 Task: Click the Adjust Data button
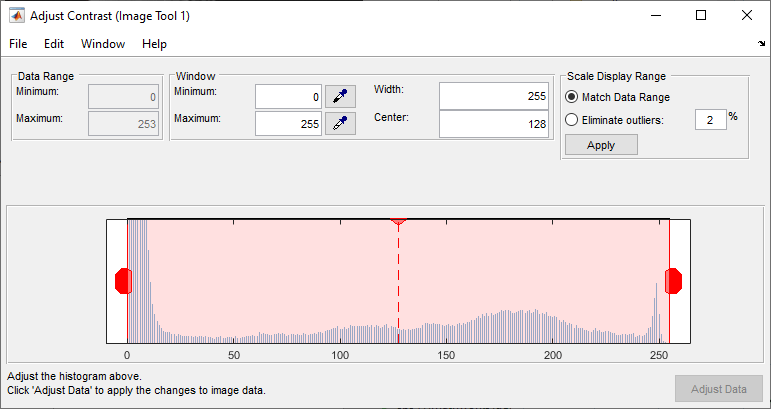coord(719,389)
